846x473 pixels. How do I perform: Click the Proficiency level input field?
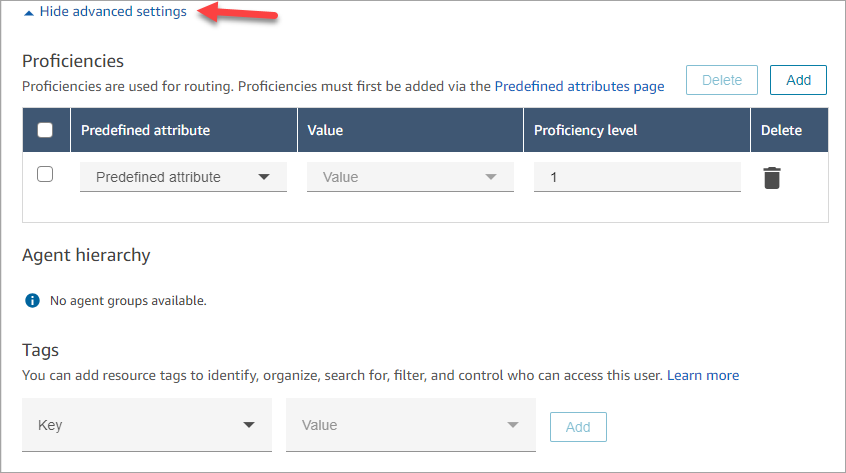point(637,177)
